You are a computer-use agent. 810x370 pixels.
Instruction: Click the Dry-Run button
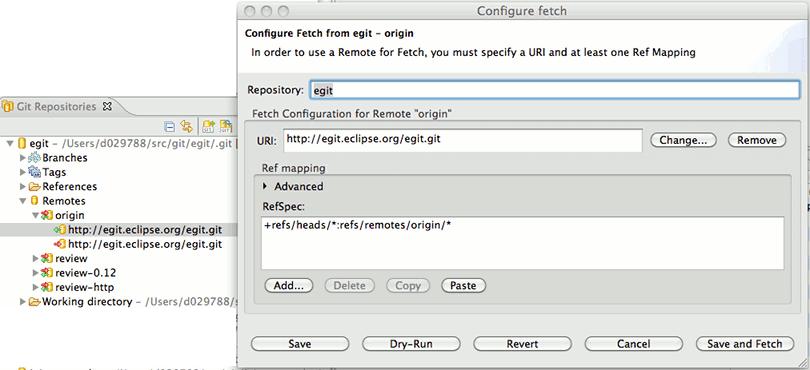pyautogui.click(x=411, y=344)
